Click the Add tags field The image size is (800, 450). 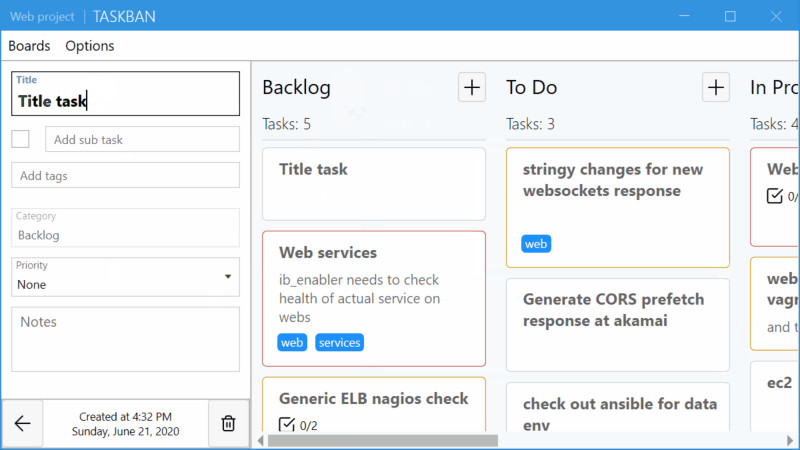pos(126,176)
